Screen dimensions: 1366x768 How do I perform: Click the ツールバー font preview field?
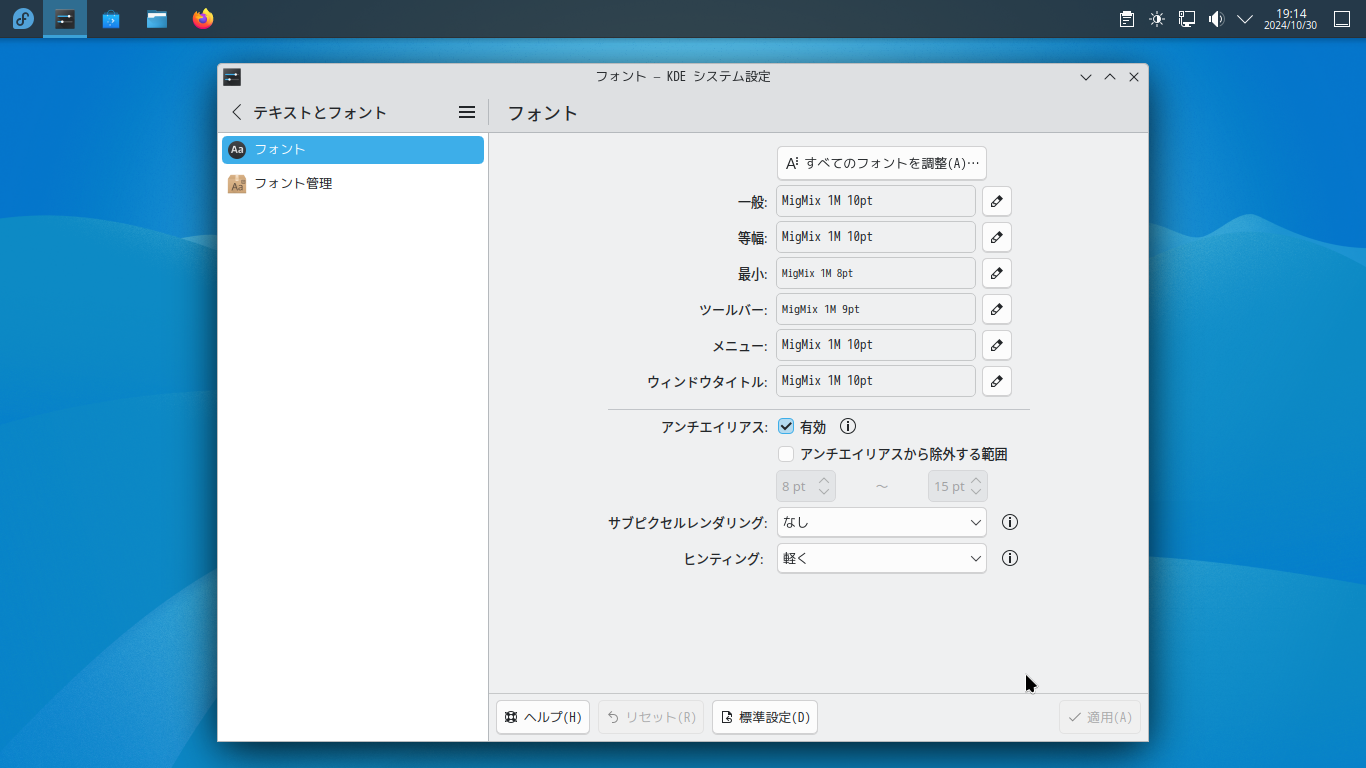876,309
